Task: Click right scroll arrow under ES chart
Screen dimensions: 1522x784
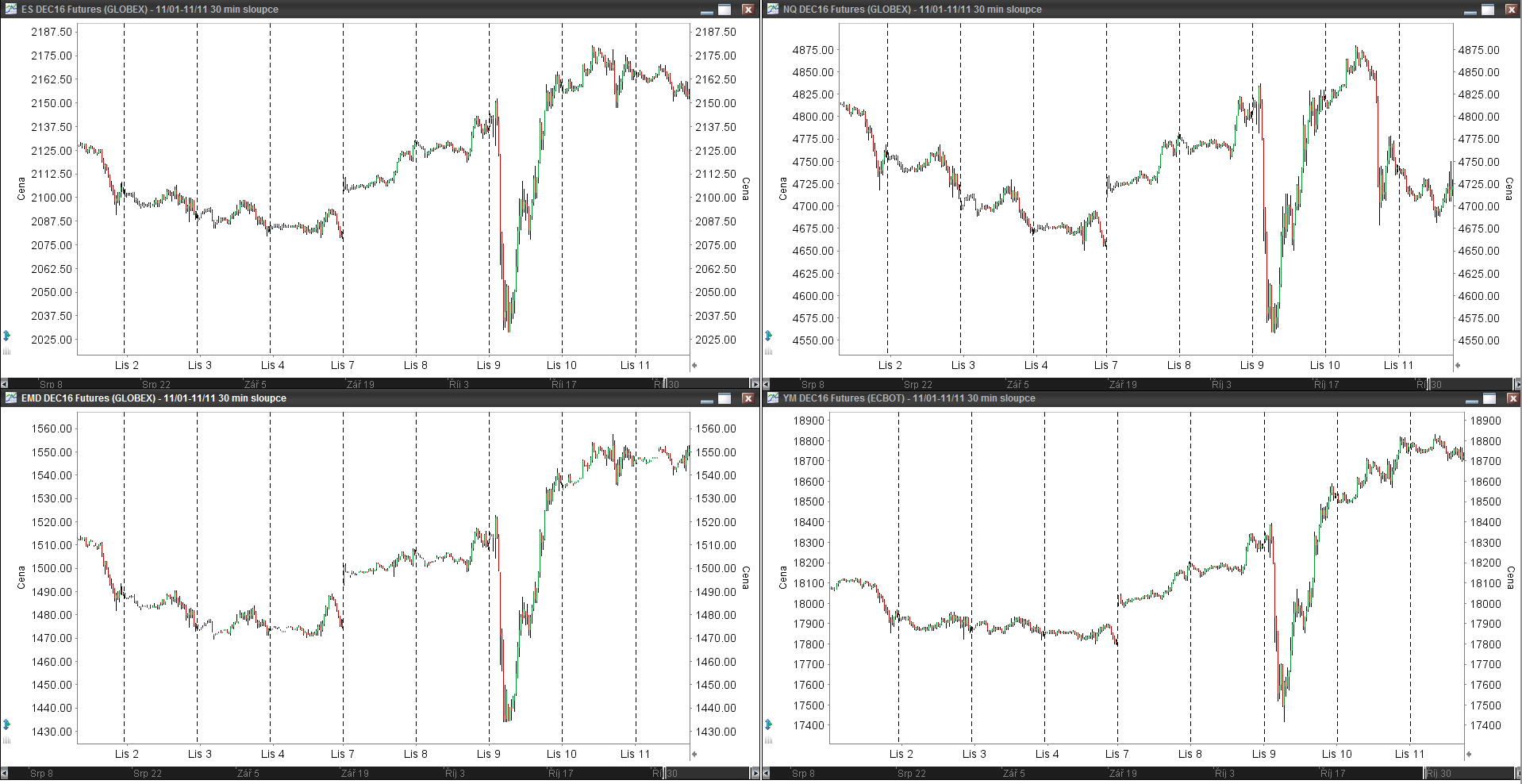Action: pos(755,384)
